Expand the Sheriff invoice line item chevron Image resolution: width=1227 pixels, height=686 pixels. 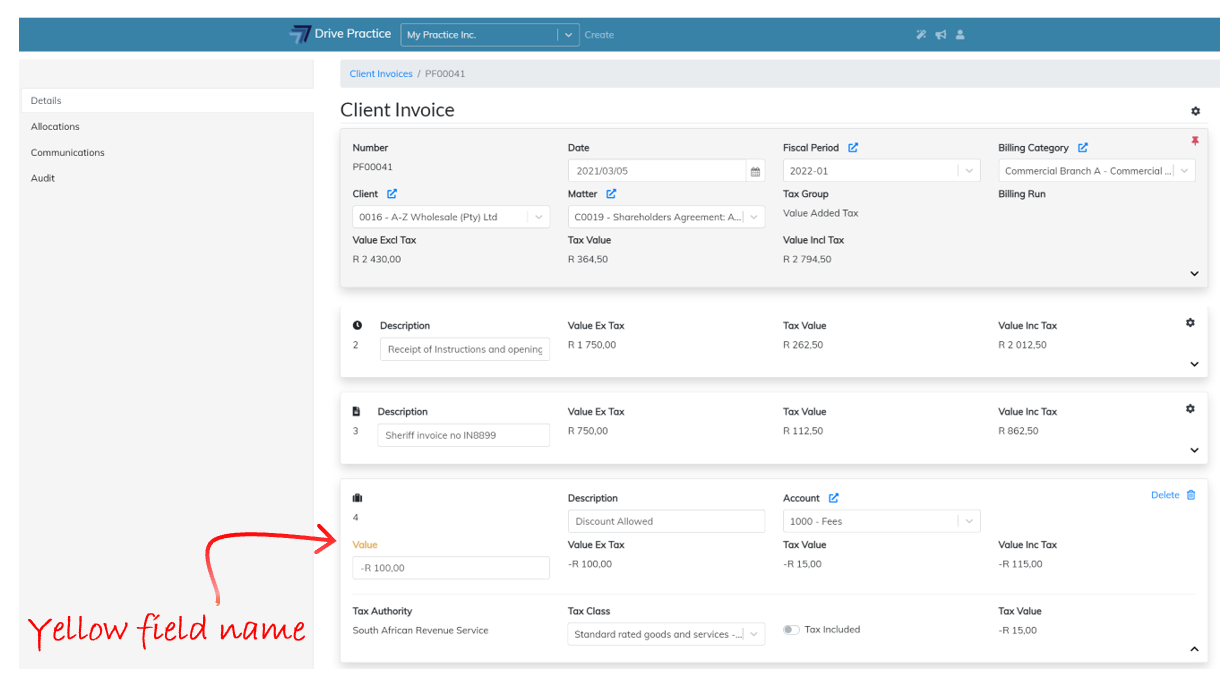[1194, 450]
